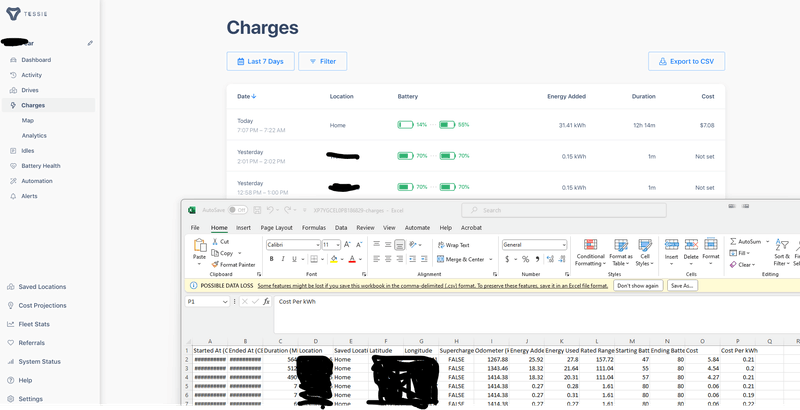Toggle Wrap Text
The height and width of the screenshot is (410, 800).
click(x=453, y=245)
